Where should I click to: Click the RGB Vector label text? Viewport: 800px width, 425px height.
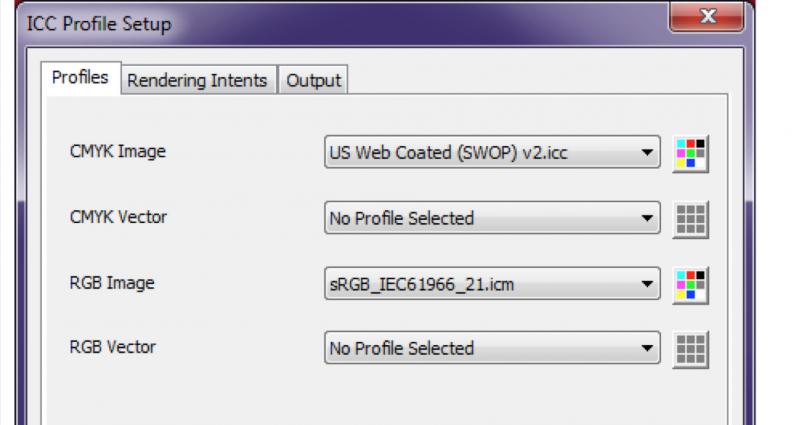coord(113,347)
